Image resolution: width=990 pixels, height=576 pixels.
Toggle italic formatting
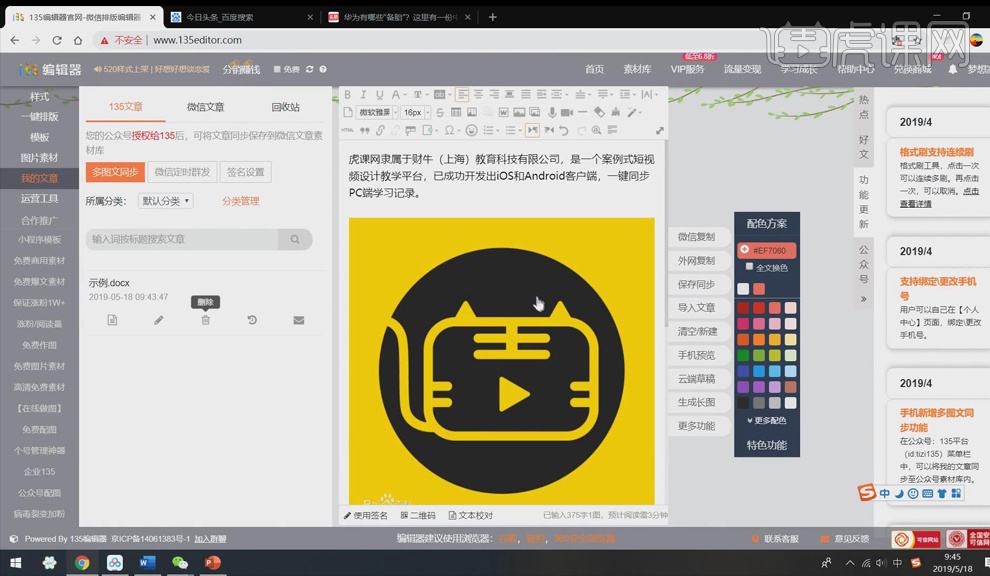pos(364,93)
